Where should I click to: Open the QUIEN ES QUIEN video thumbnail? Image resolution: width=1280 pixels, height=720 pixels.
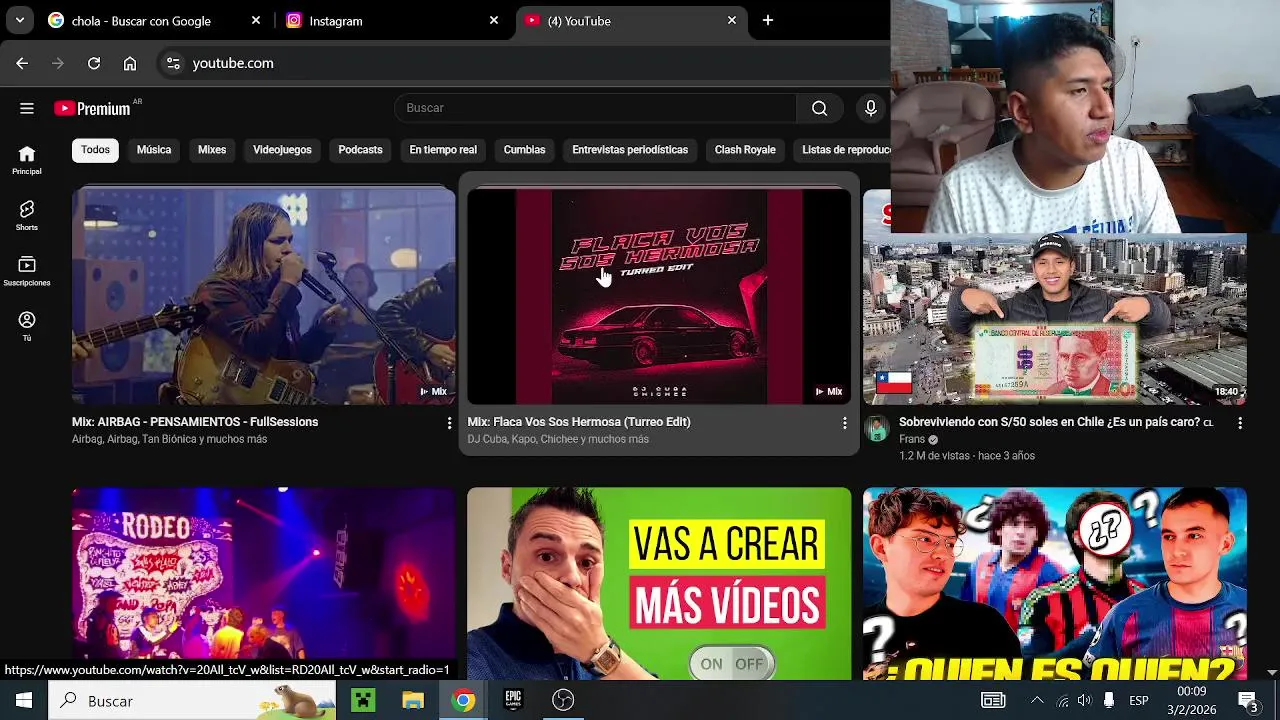click(1054, 583)
